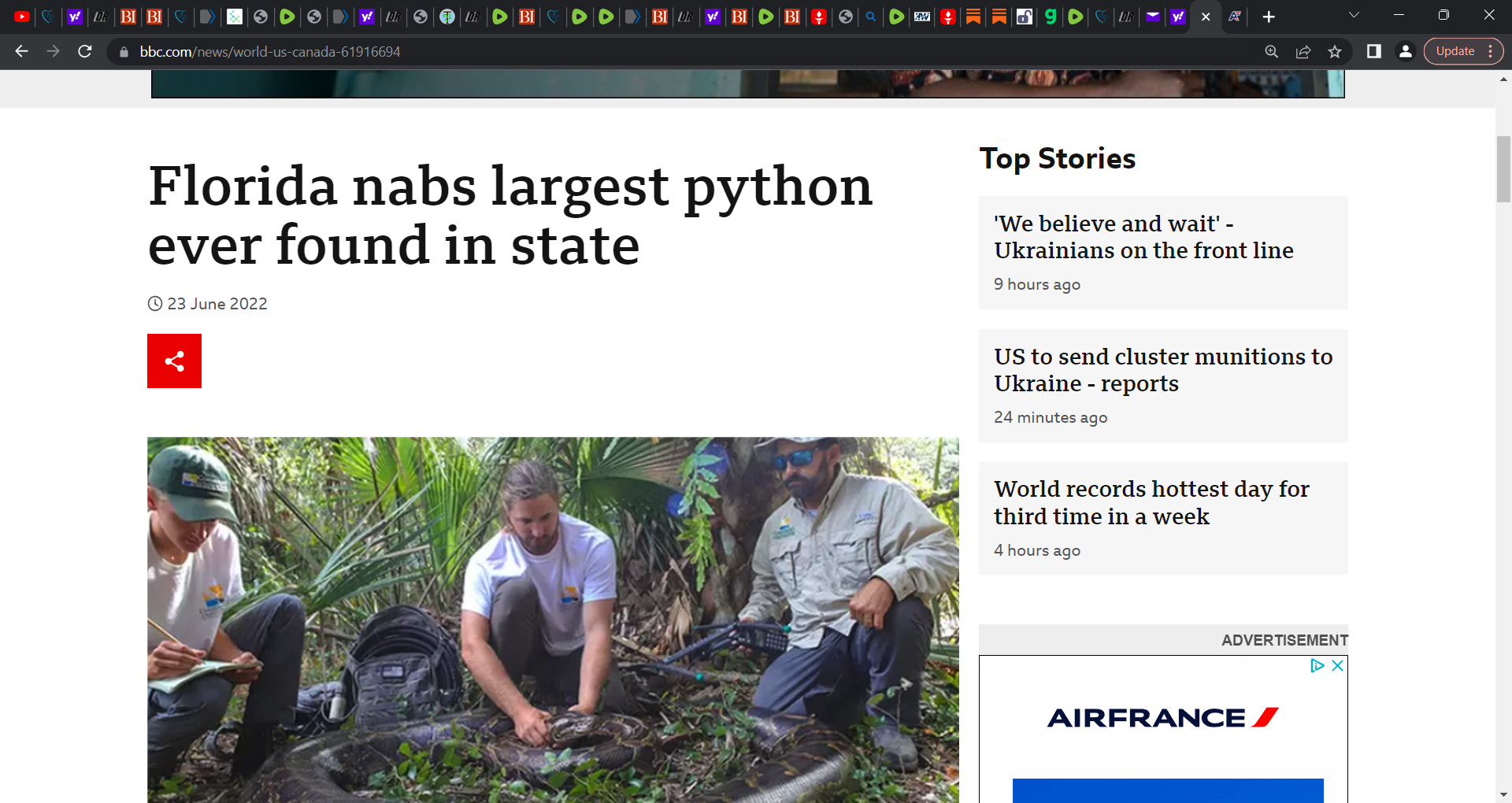The width and height of the screenshot is (1512, 803).
Task: Click the Air France logo ad
Action: pos(1163,717)
